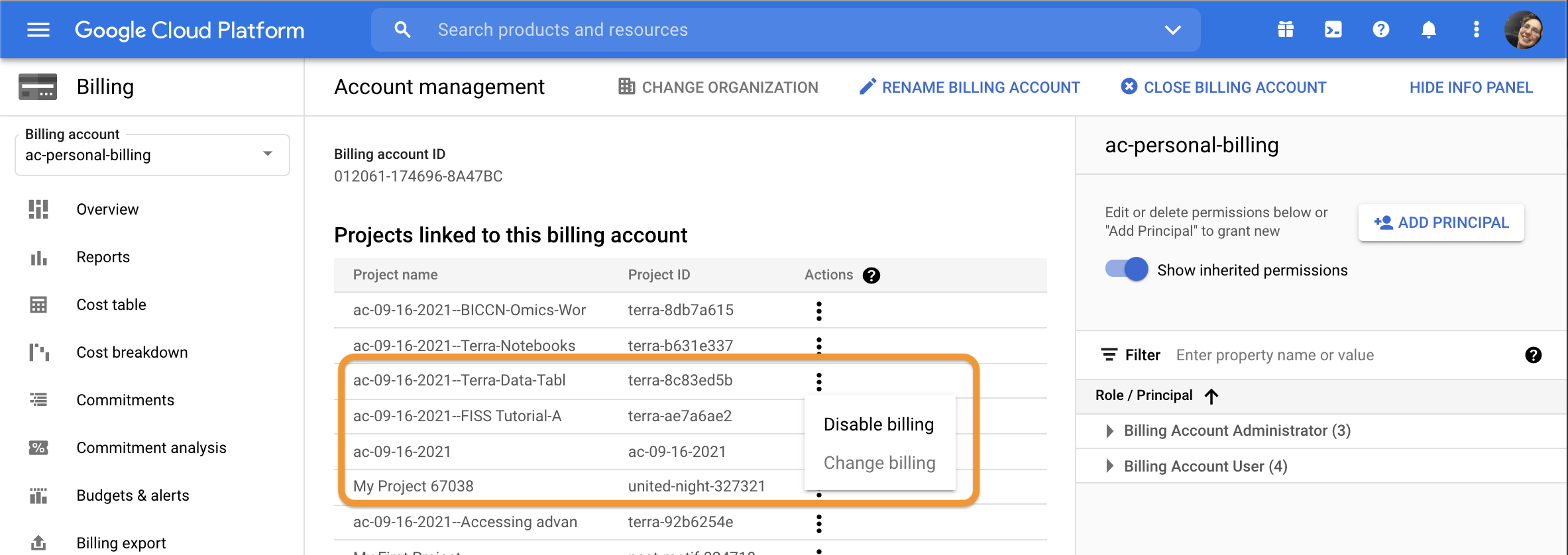
Task: Click ADD PRINCIPAL button
Action: coord(1441,223)
